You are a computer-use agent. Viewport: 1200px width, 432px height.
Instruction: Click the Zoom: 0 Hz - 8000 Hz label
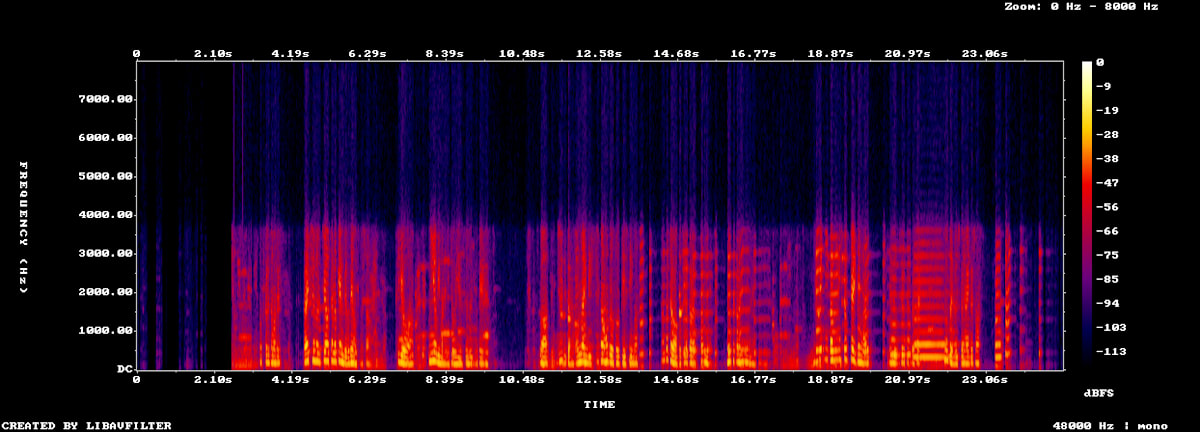[x=1081, y=6]
